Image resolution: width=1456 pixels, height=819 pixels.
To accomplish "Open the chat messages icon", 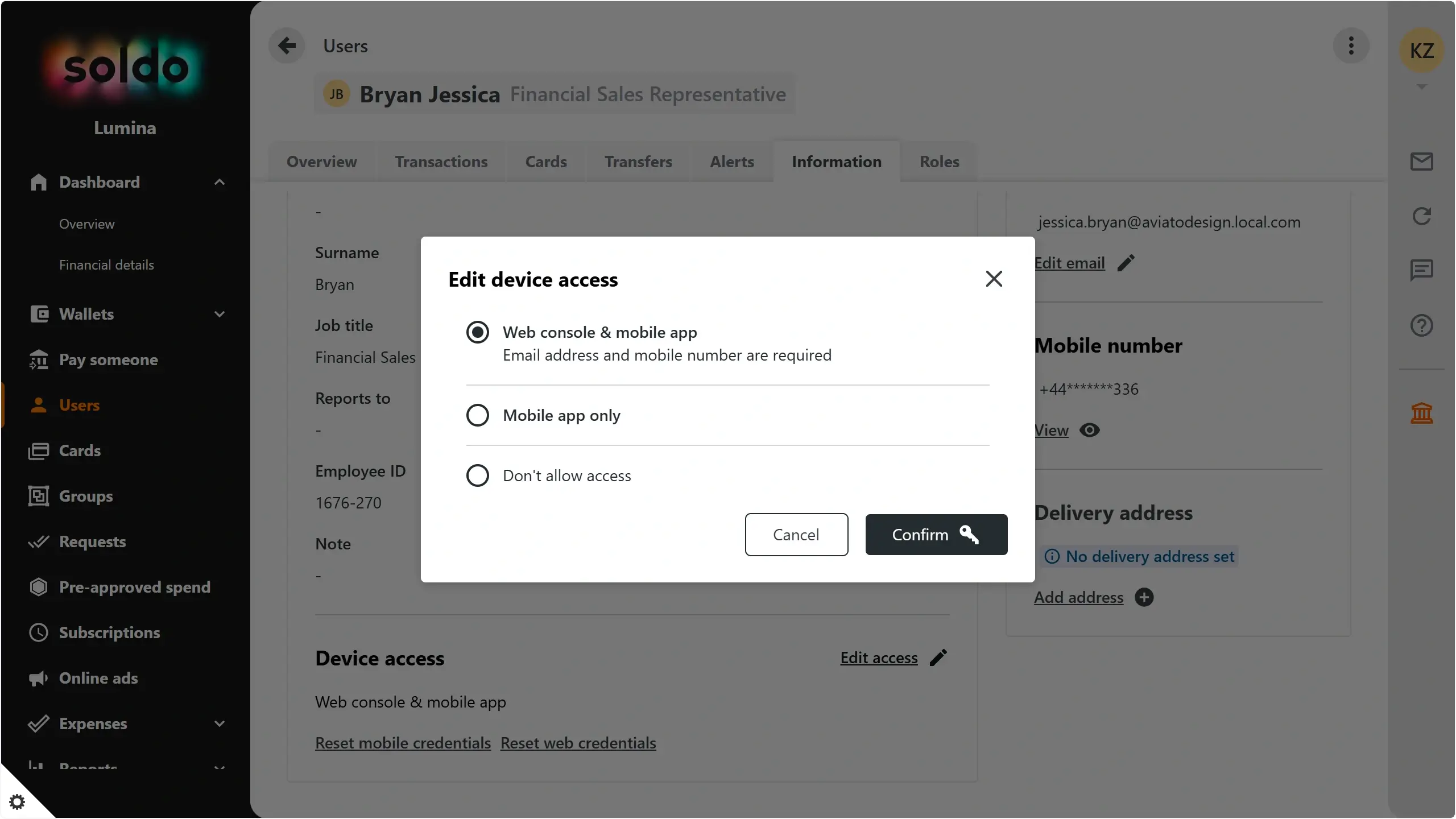I will pyautogui.click(x=1421, y=270).
